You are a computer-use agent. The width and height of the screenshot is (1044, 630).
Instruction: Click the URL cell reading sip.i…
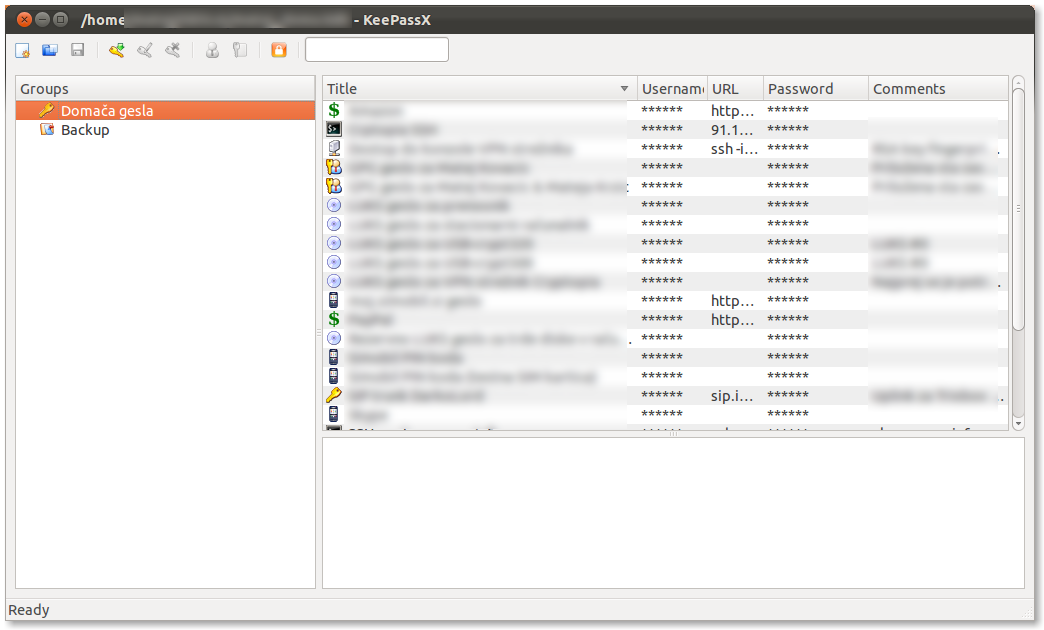click(x=732, y=396)
